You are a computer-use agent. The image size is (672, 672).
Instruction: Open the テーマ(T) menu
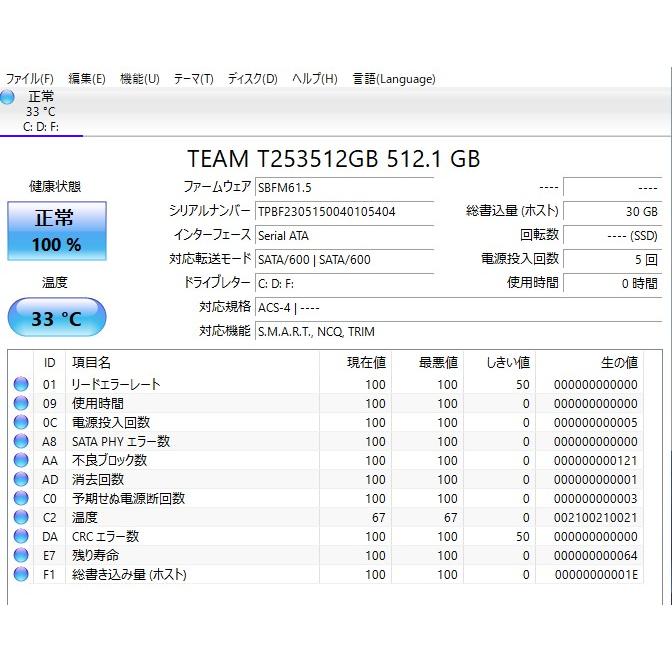coord(193,79)
